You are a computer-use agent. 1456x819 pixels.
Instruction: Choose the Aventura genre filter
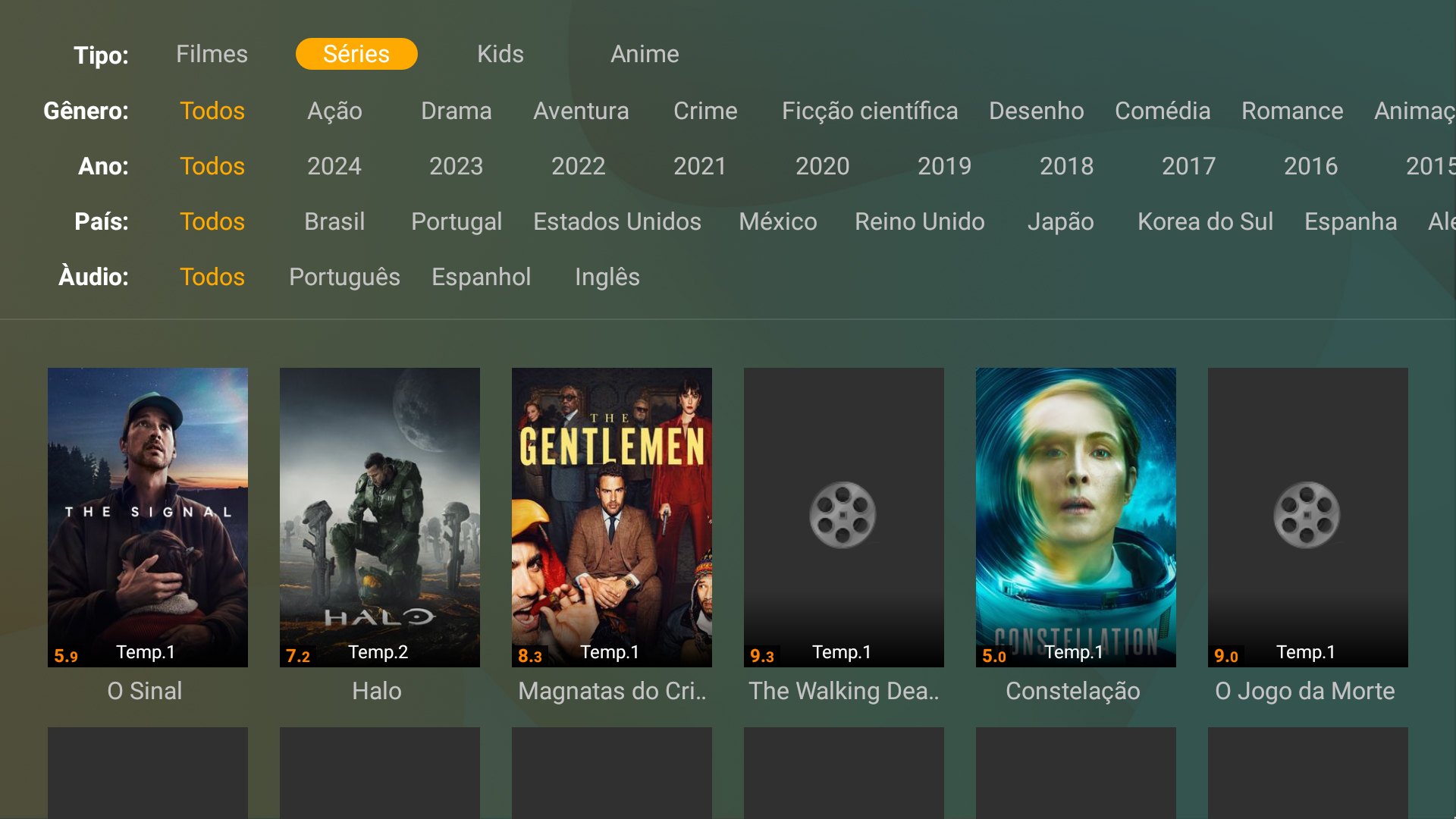click(x=581, y=111)
